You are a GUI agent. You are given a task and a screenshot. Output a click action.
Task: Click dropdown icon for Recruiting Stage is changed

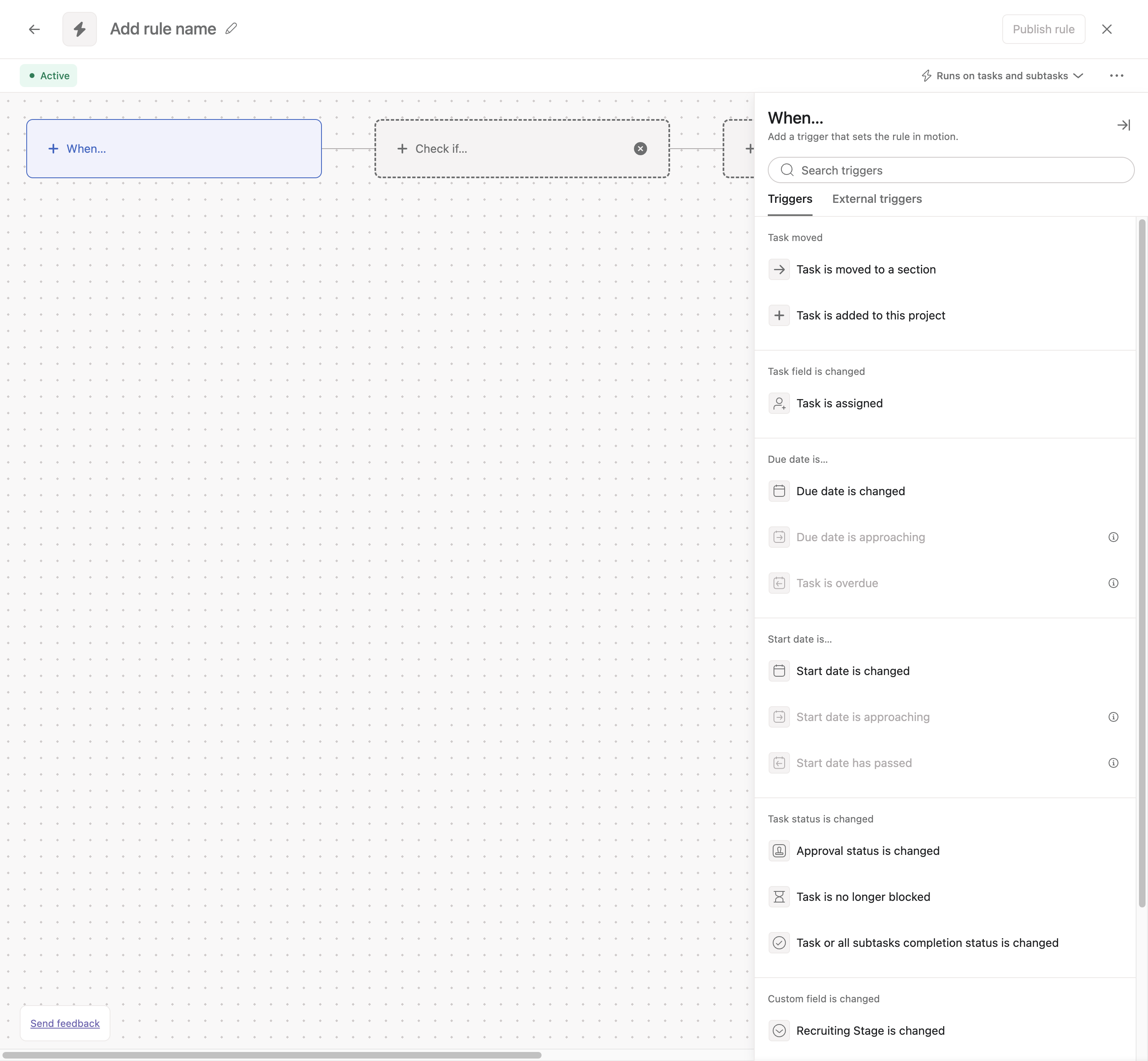pyautogui.click(x=779, y=1031)
